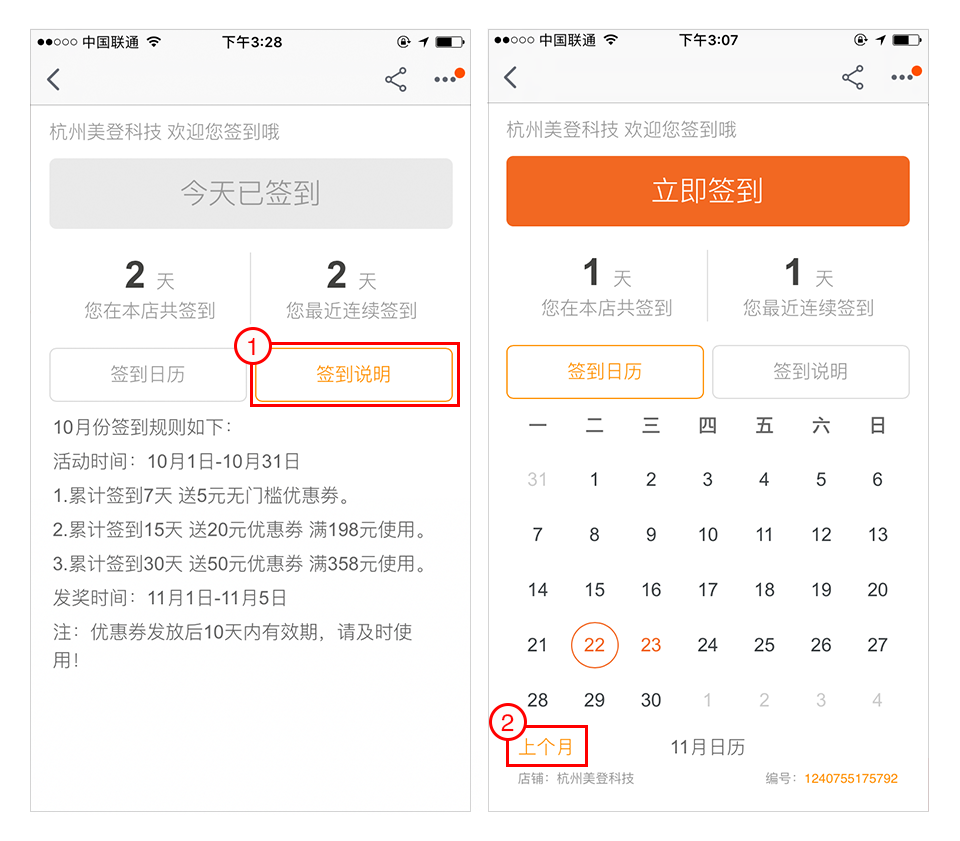
Task: Click 活动时间：10月1日-10月31日 rule line
Action: pyautogui.click(x=176, y=462)
